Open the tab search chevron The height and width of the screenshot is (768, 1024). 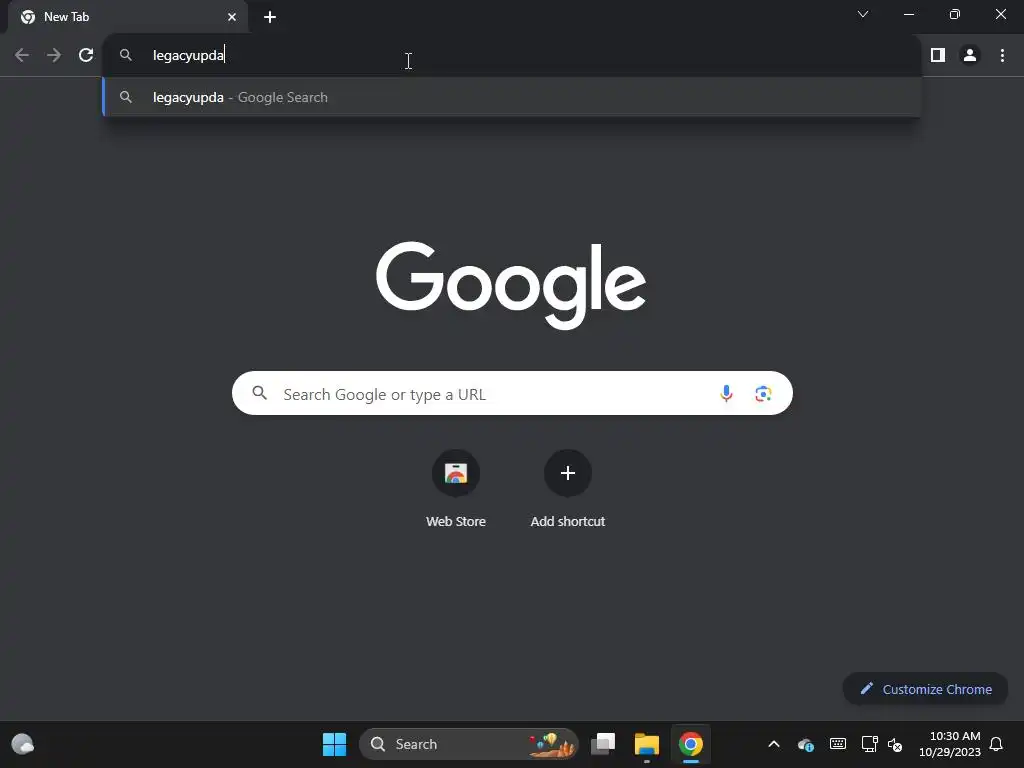(863, 14)
